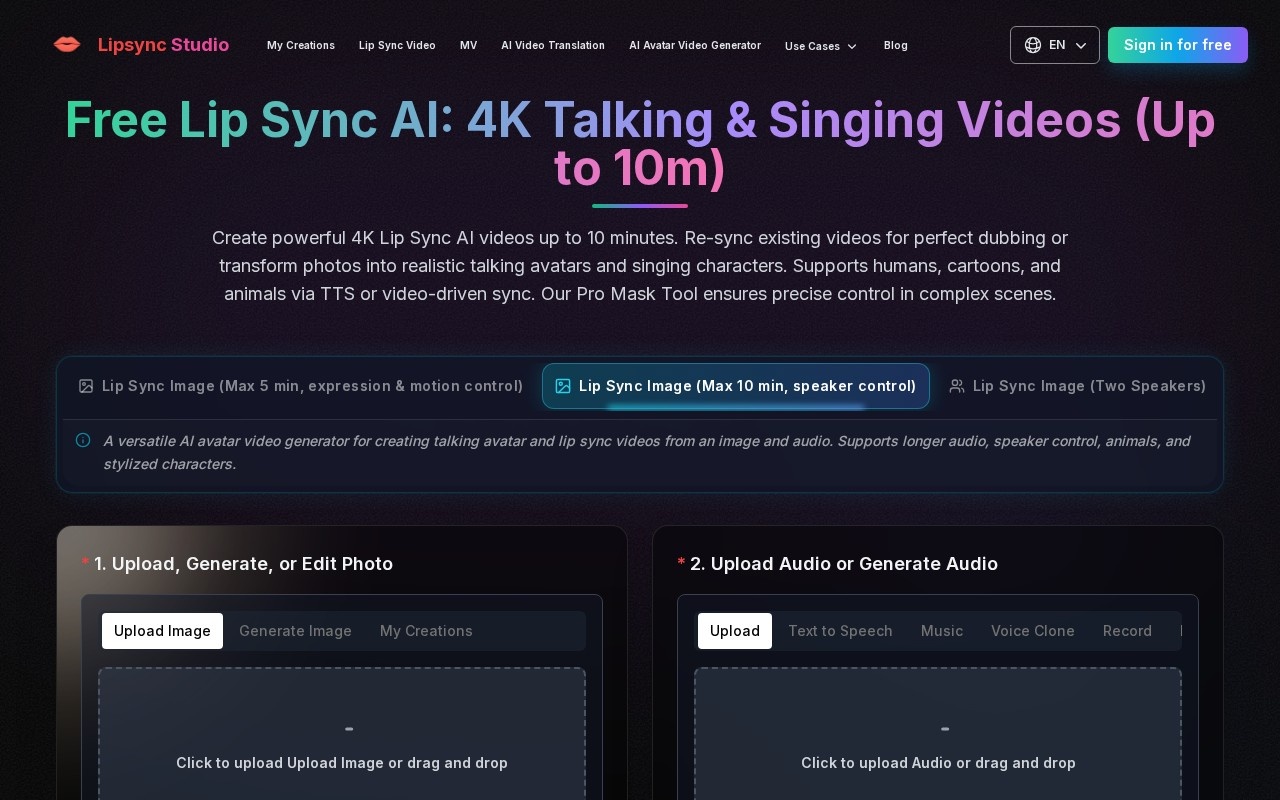Switch to Voice Clone tab

point(1033,631)
